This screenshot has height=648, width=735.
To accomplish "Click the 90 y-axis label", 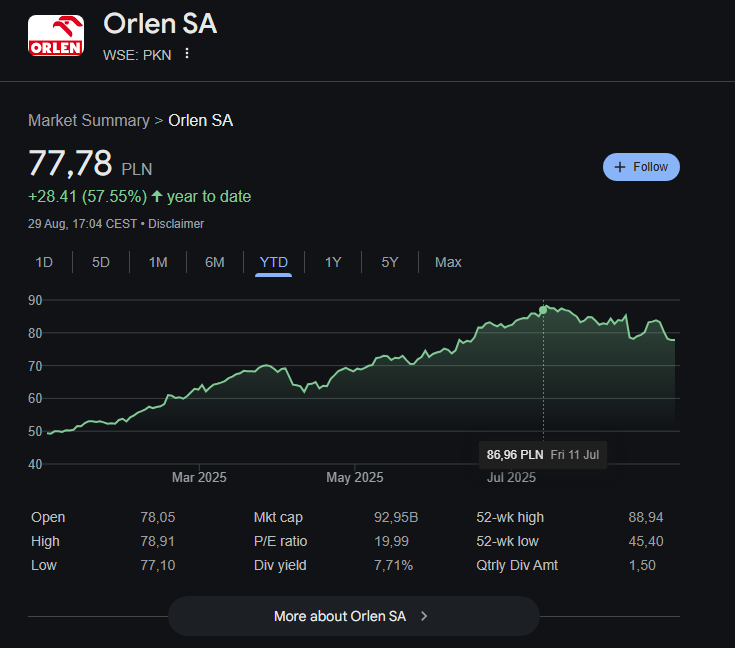I will click(35, 300).
